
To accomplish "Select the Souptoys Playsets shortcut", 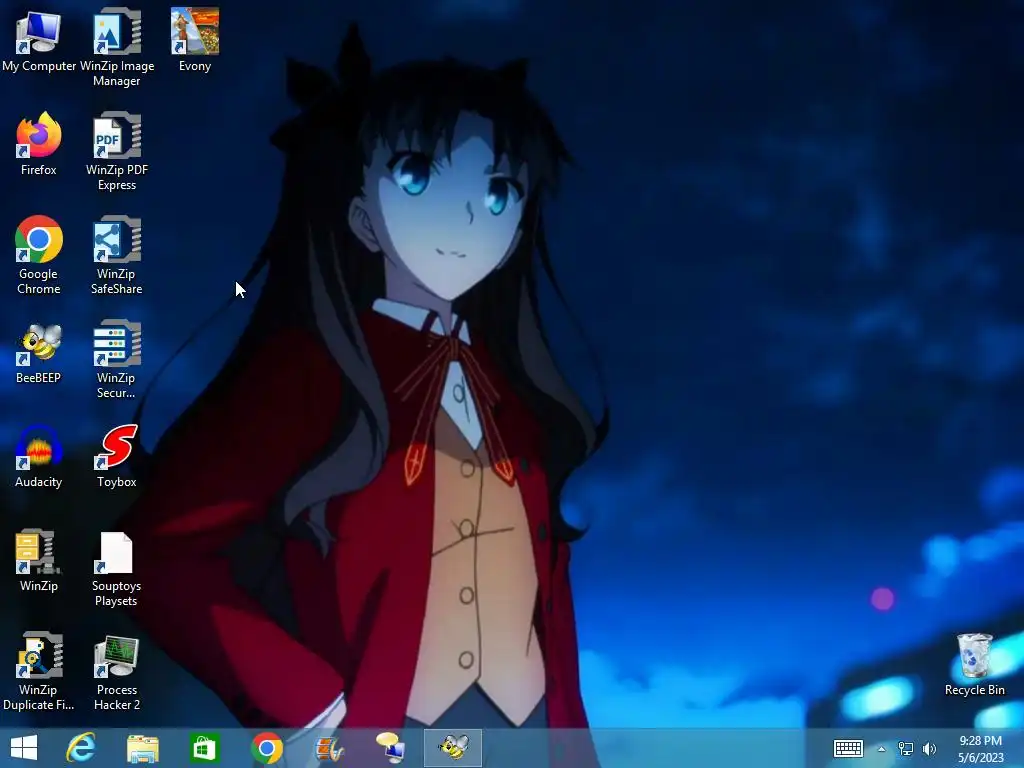I will (117, 568).
